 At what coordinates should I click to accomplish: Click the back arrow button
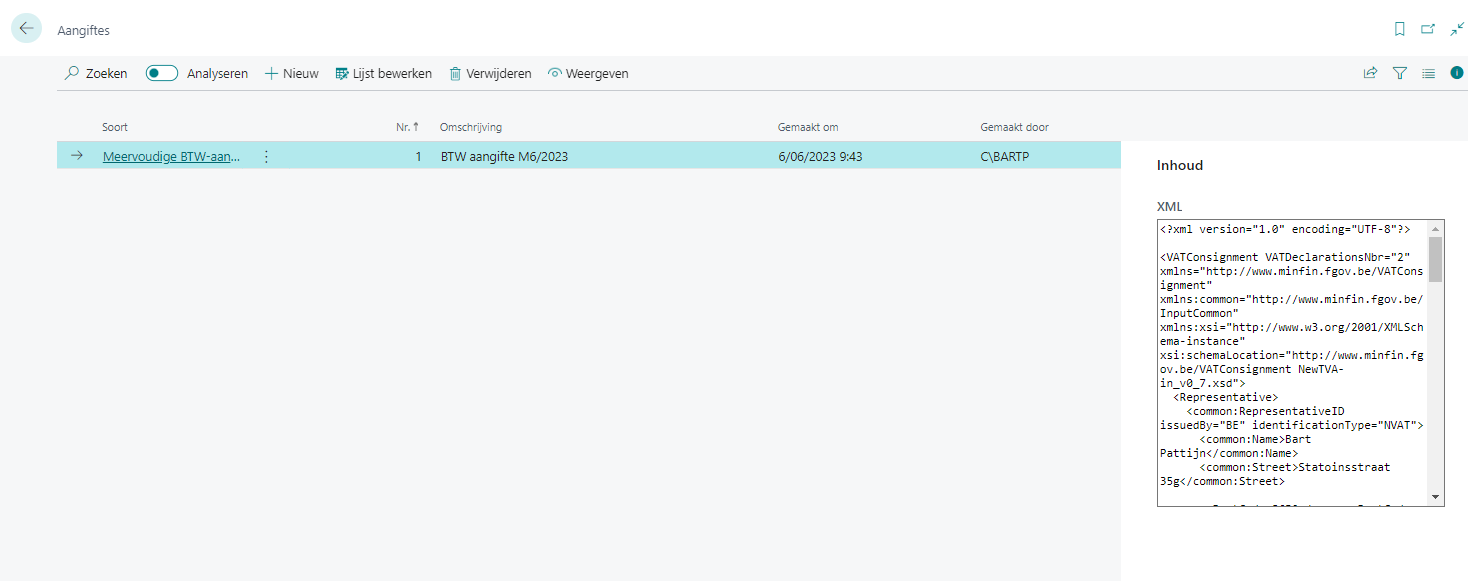(26, 29)
